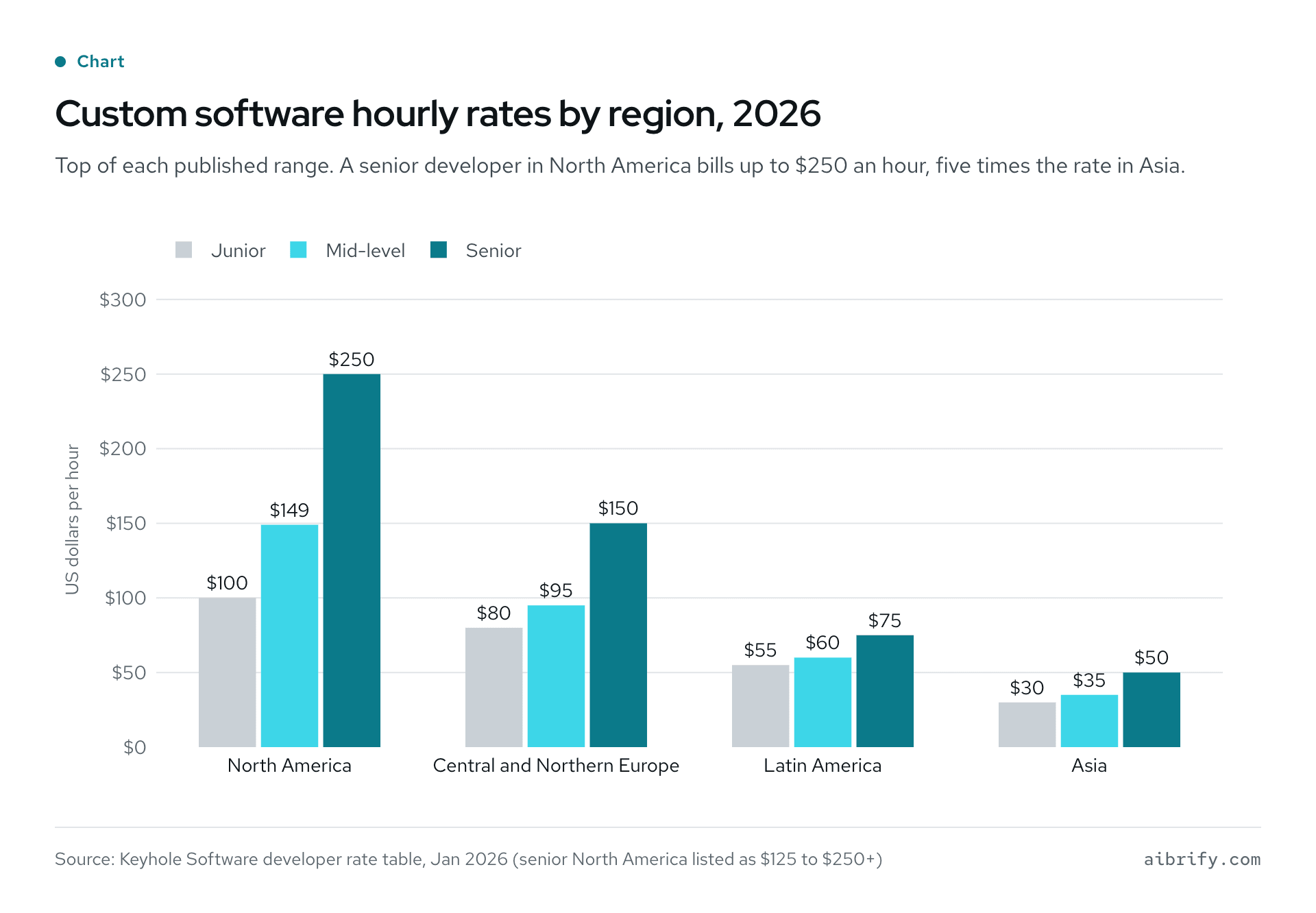1316x913 pixels.
Task: Select the "$0" y-axis tick label
Action: (x=135, y=747)
